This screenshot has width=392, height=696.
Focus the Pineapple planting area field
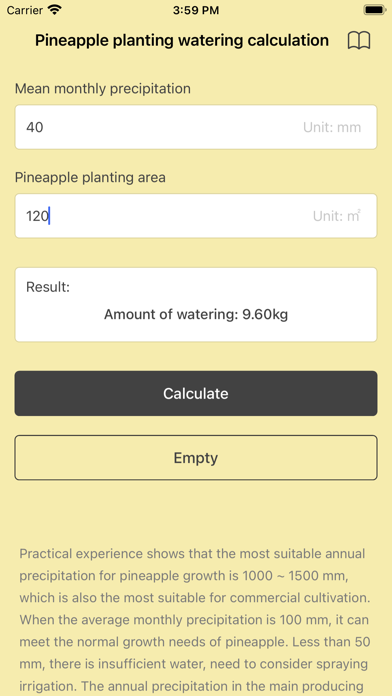196,216
